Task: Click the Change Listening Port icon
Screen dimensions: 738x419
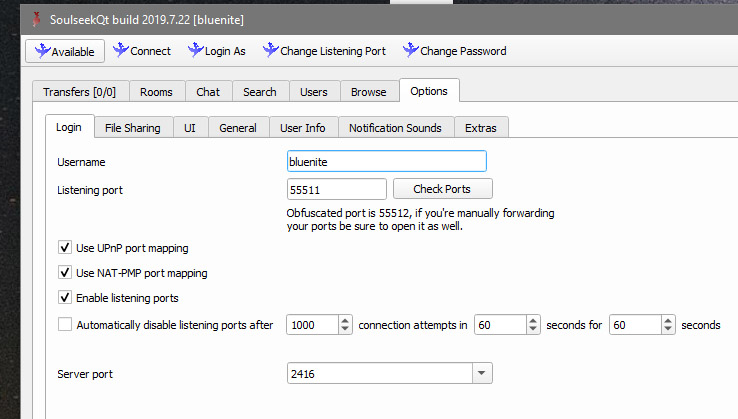Action: 269,50
